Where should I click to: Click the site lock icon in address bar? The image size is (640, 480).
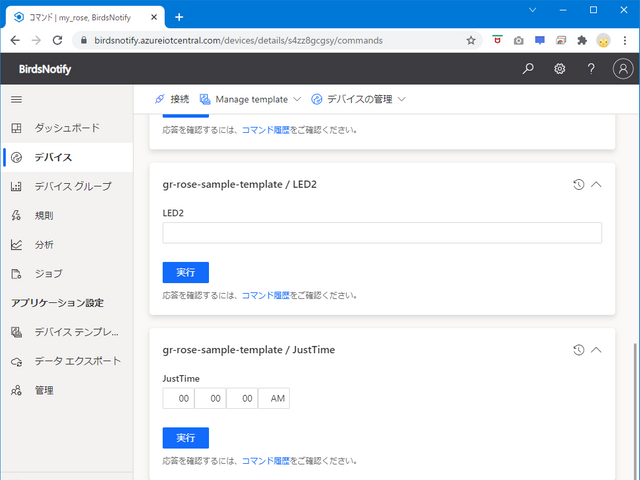(x=84, y=40)
